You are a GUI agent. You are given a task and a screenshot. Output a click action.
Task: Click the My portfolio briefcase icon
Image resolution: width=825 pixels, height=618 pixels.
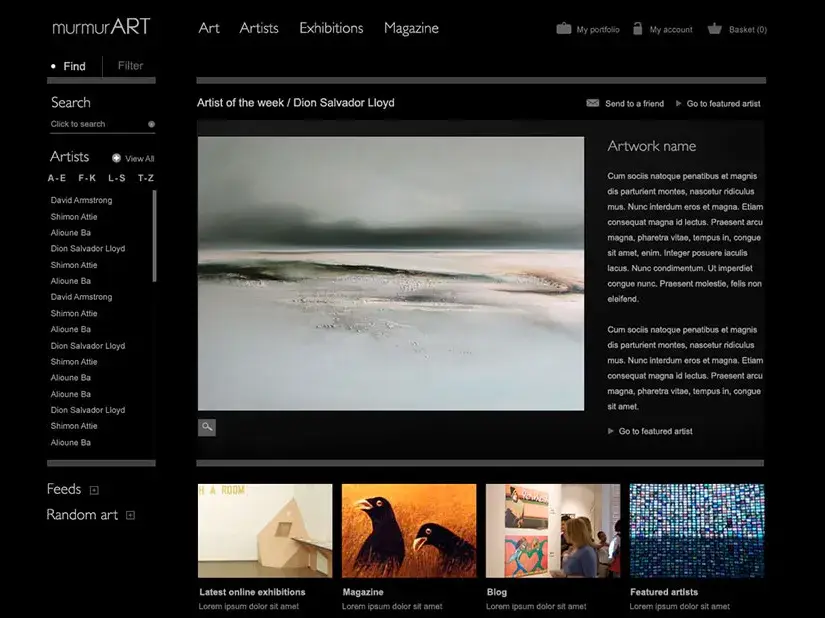(564, 29)
